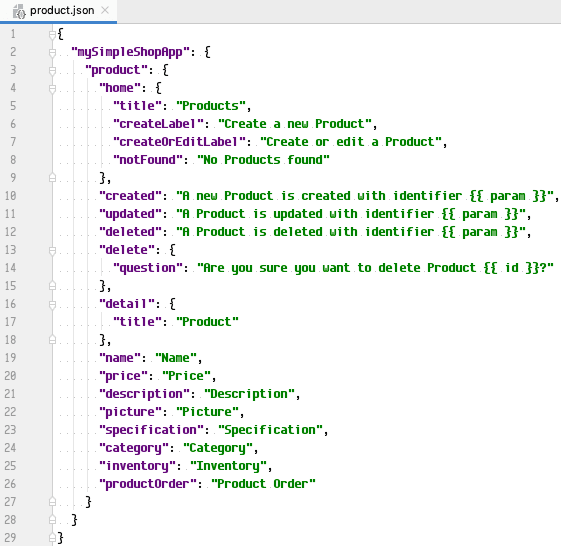Collapse the "delete" block fold marker on line 13
561x546 pixels.
[52, 250]
